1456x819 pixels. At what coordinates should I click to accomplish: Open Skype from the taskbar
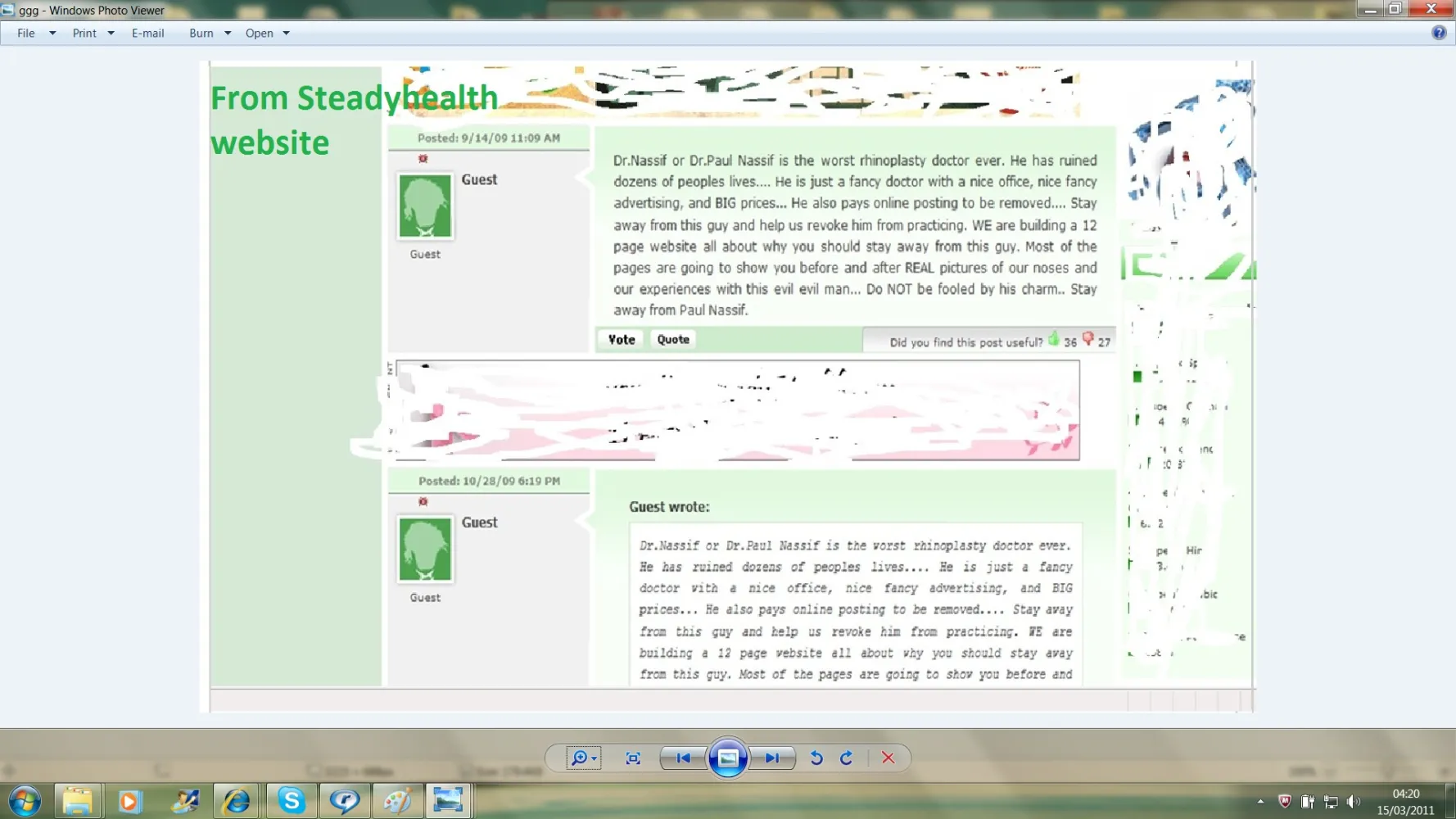pos(291,800)
